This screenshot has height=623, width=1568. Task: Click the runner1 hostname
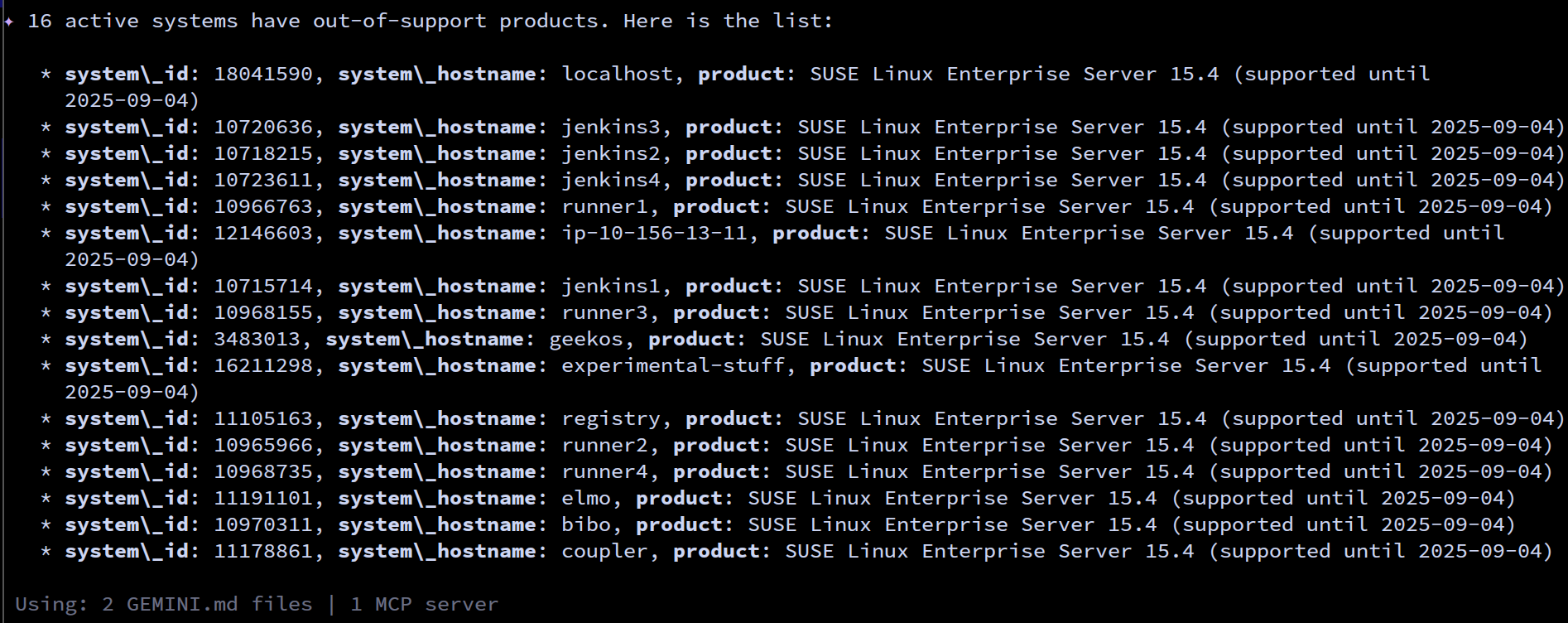[604, 206]
